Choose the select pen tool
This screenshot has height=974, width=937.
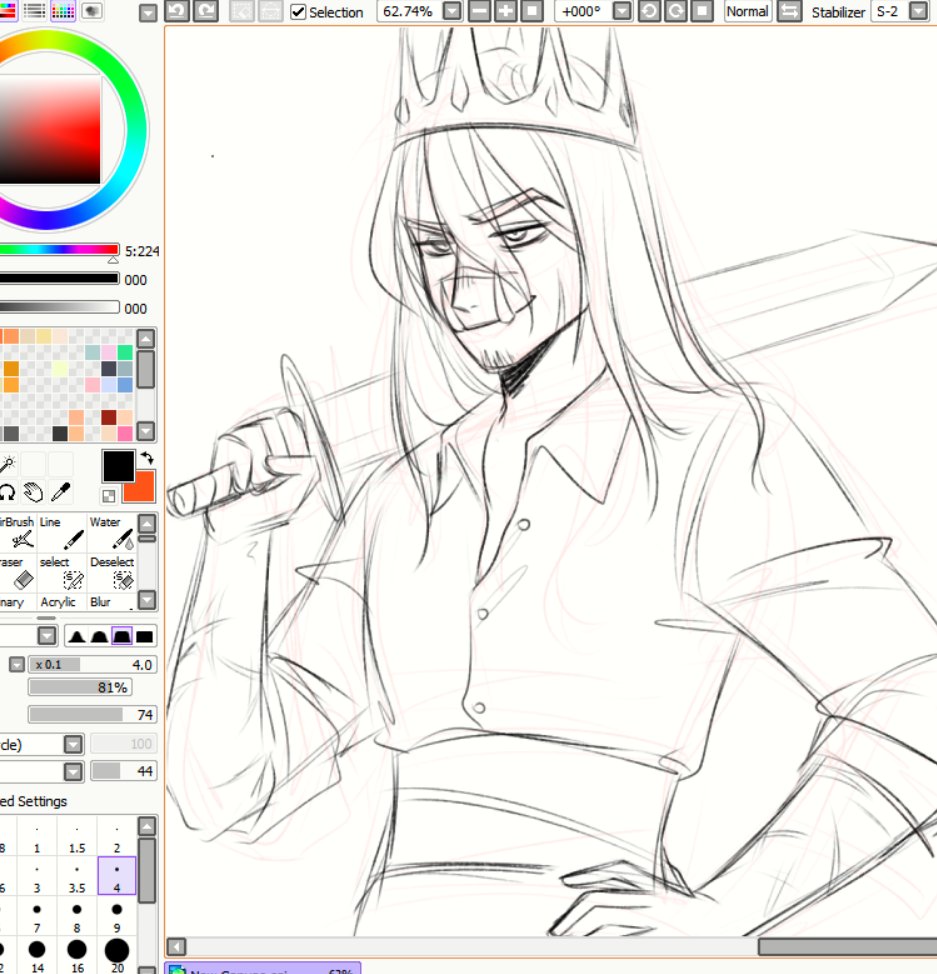62,572
